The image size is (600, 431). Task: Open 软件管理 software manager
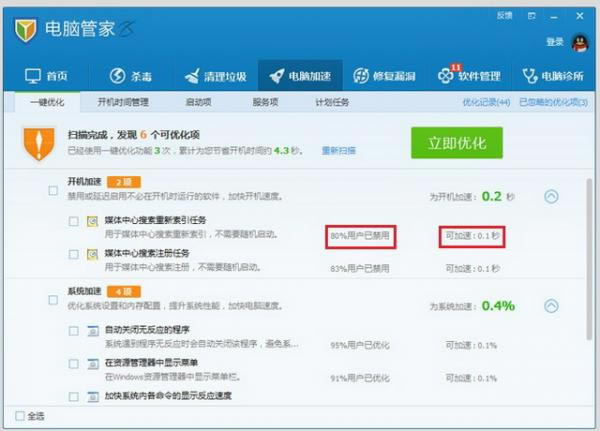(468, 76)
